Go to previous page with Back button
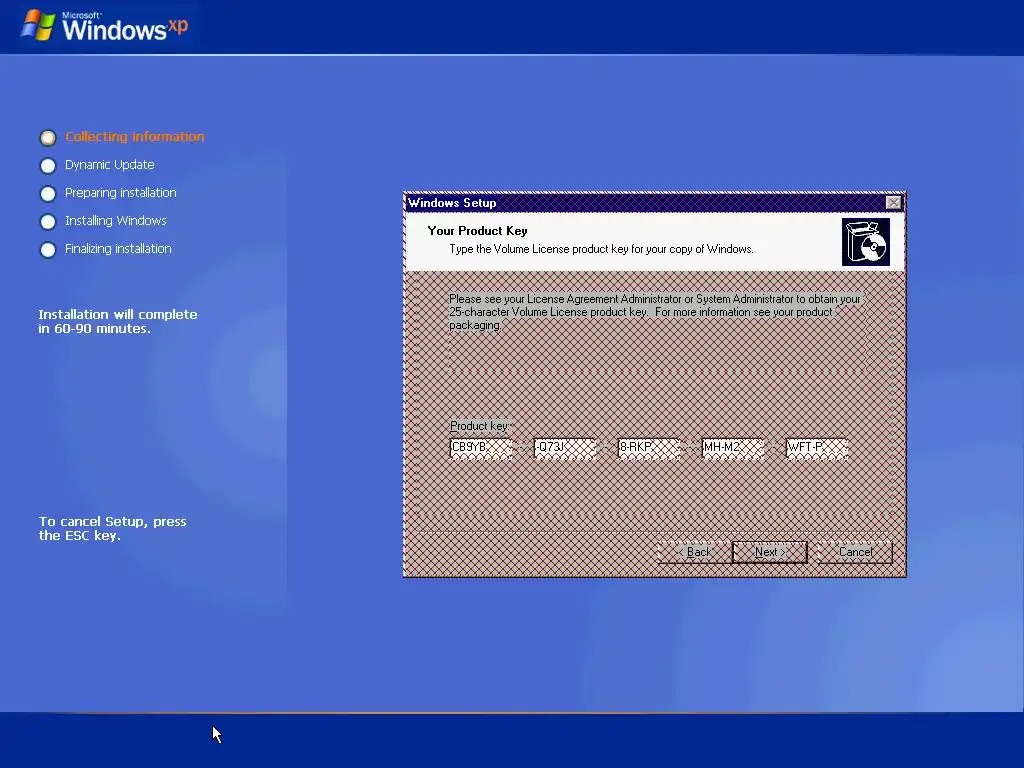 695,552
